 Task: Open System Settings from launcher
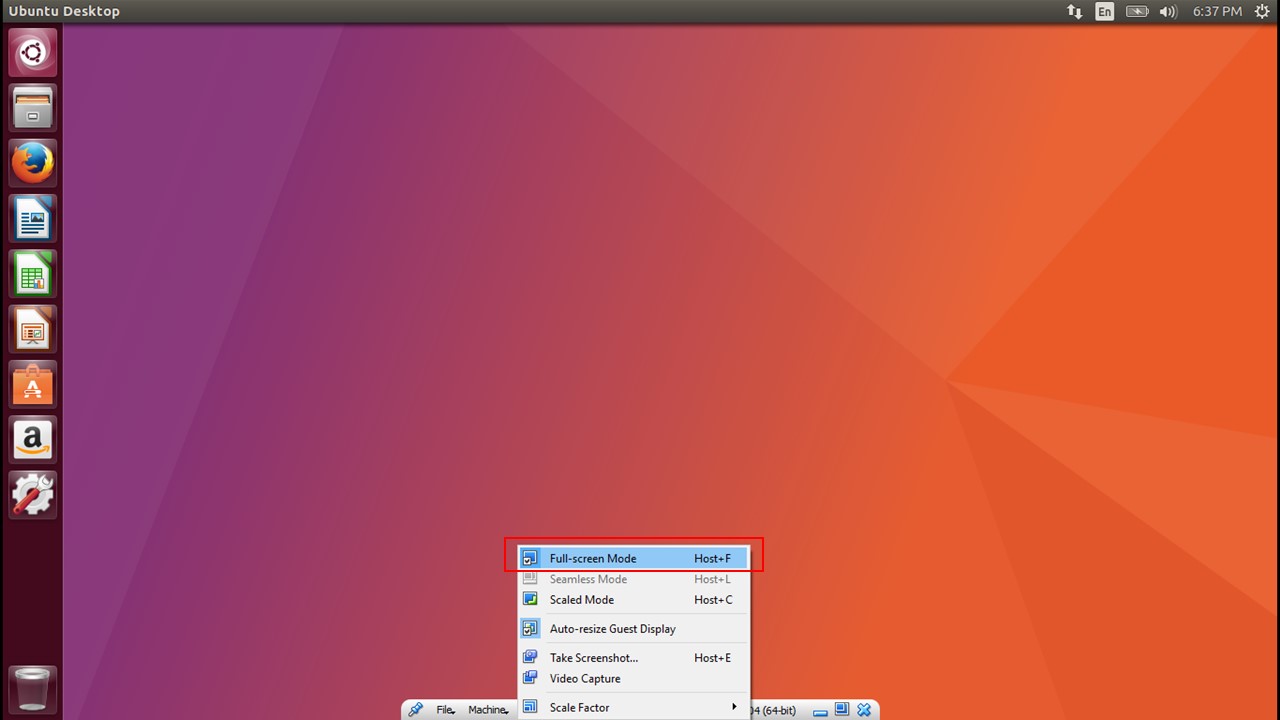(x=33, y=494)
